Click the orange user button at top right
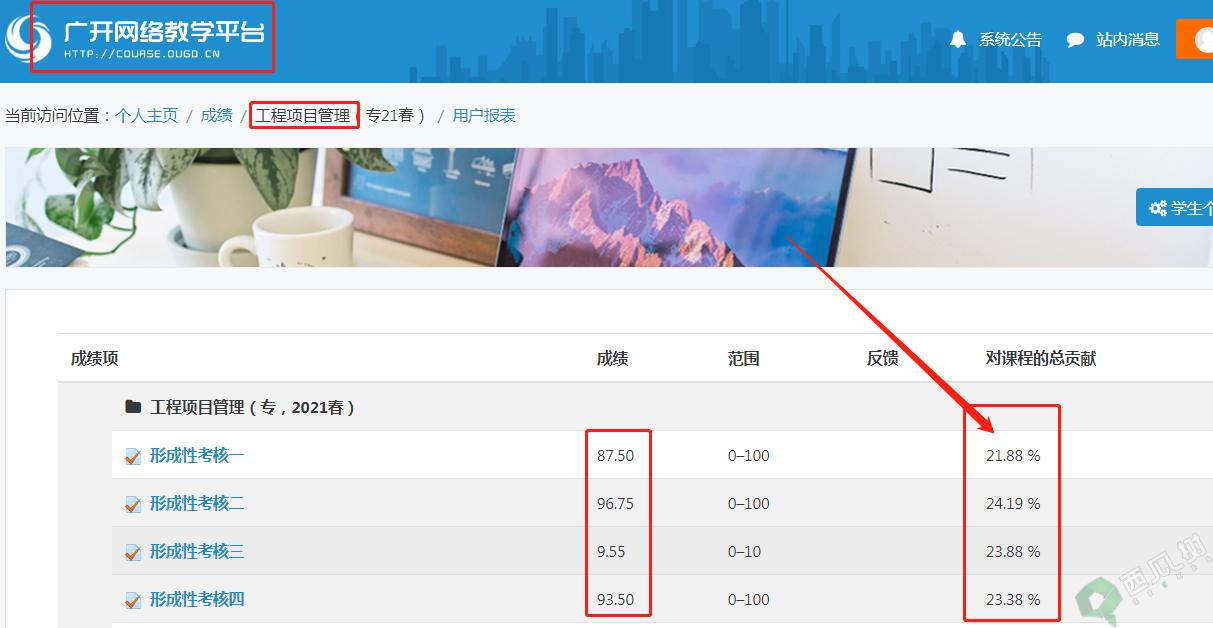The height and width of the screenshot is (628, 1213). tap(1195, 39)
